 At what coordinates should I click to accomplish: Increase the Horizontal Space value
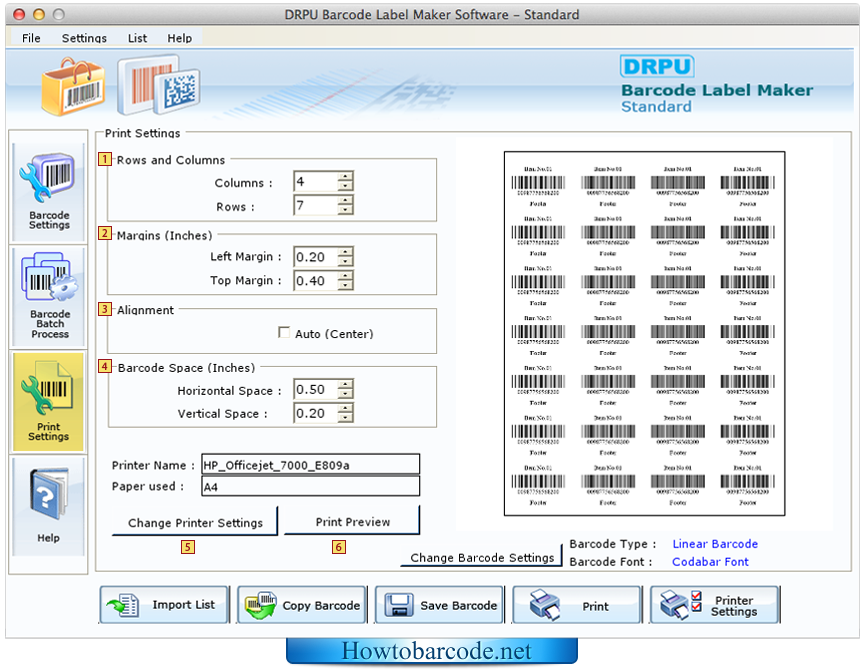[345, 384]
